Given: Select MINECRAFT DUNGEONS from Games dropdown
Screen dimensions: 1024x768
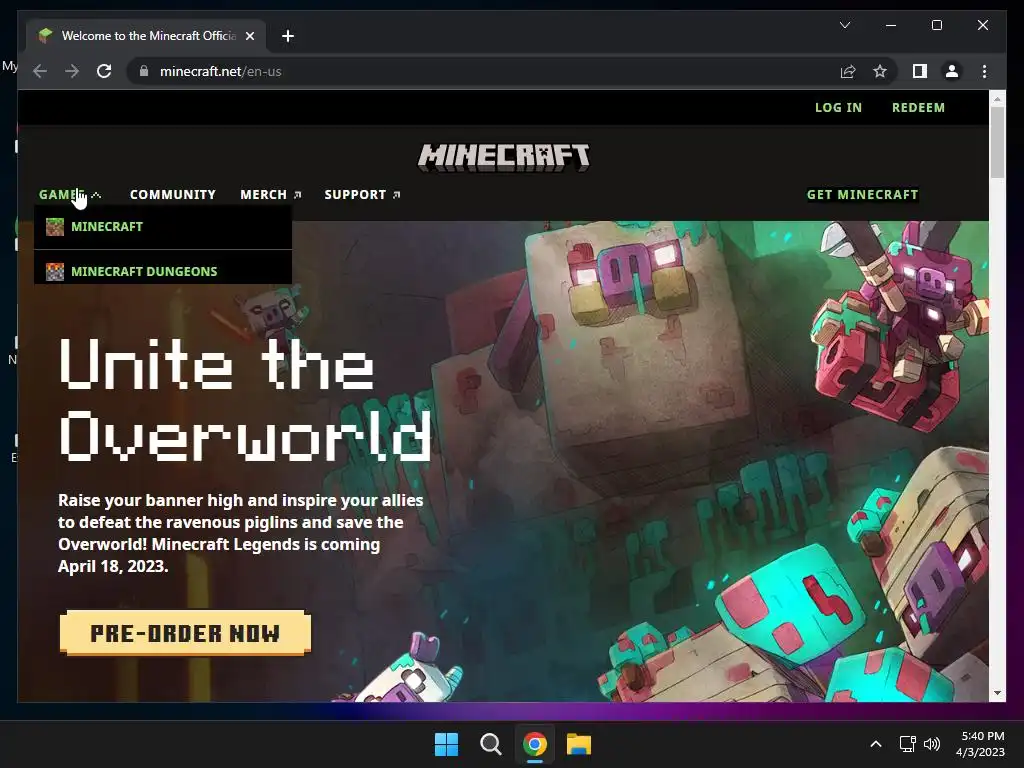Looking at the screenshot, I should (163, 269).
